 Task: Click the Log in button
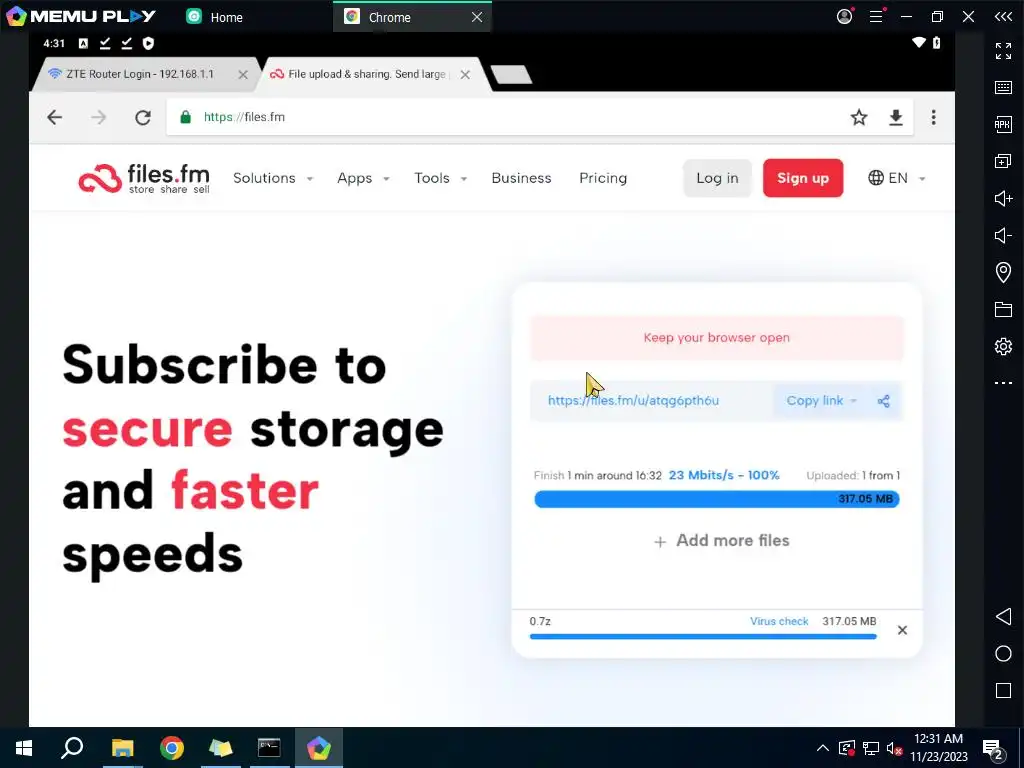point(717,178)
